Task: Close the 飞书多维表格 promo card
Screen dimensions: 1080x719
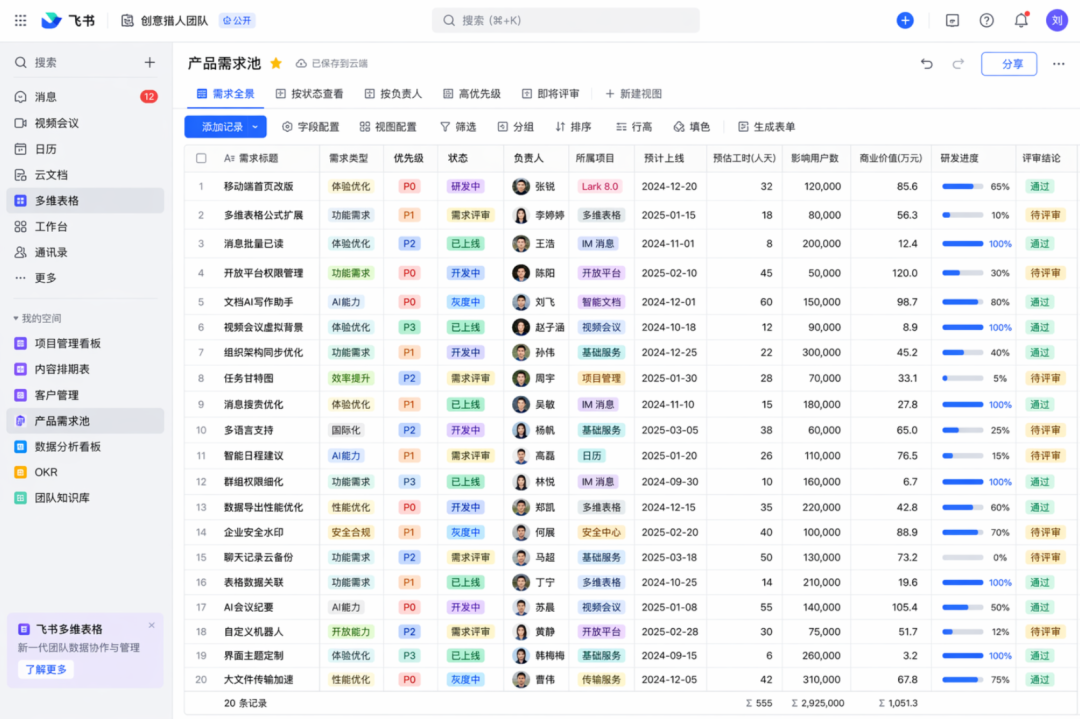Action: click(x=152, y=626)
